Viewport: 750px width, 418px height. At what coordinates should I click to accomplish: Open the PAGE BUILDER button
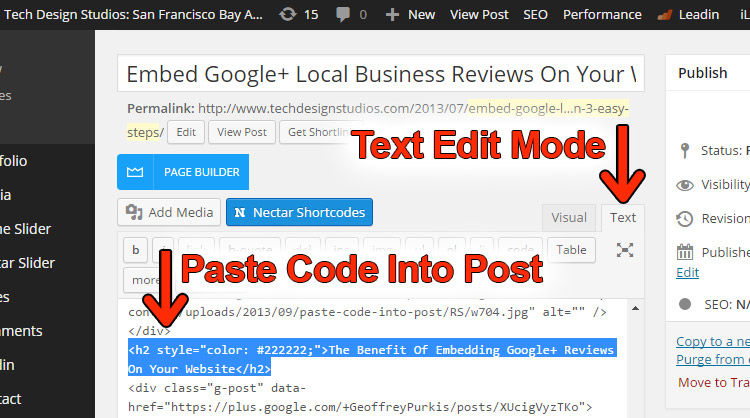[183, 172]
